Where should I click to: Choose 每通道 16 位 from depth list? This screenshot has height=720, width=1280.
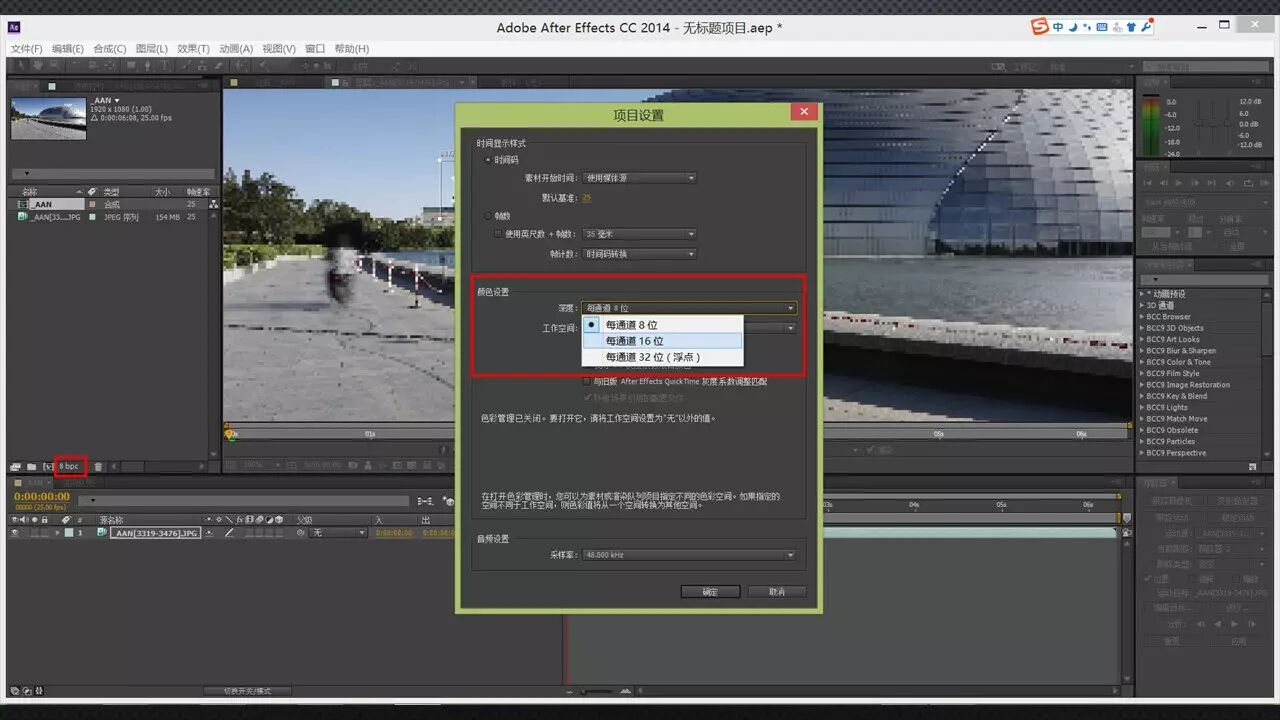tap(663, 340)
